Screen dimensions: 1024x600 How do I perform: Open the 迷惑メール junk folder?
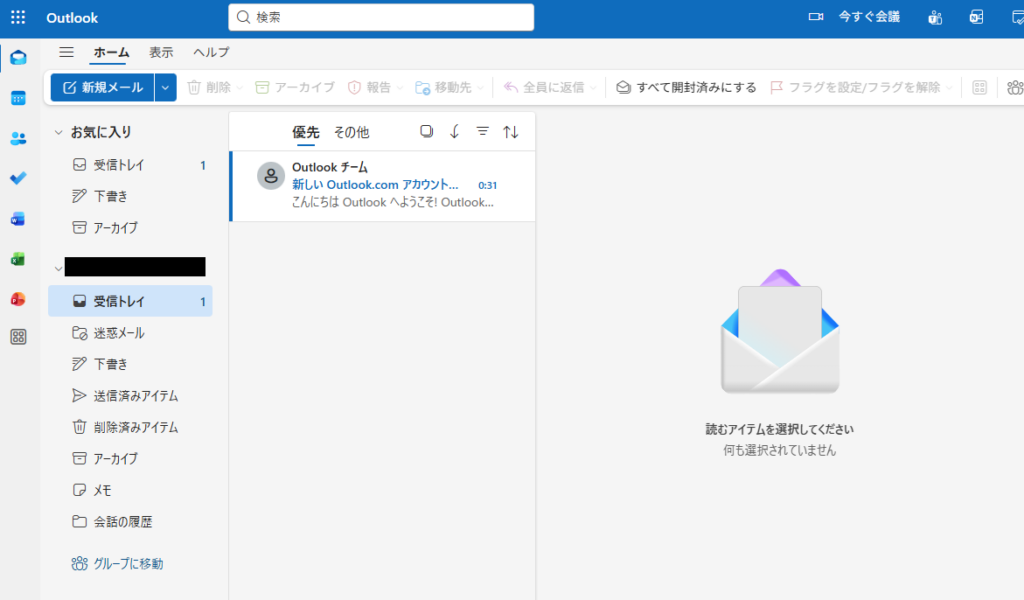[x=119, y=332]
